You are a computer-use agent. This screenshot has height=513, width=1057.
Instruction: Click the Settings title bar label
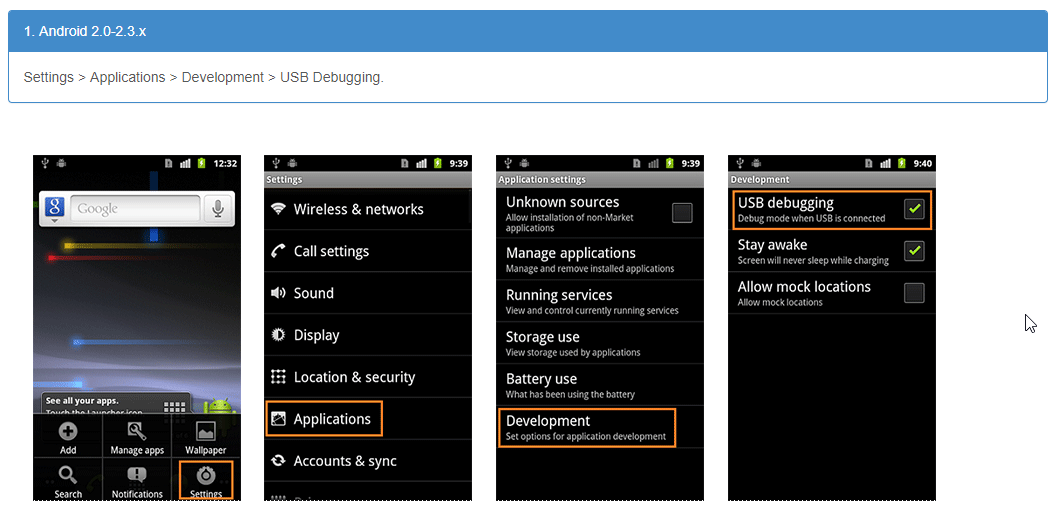pos(284,180)
